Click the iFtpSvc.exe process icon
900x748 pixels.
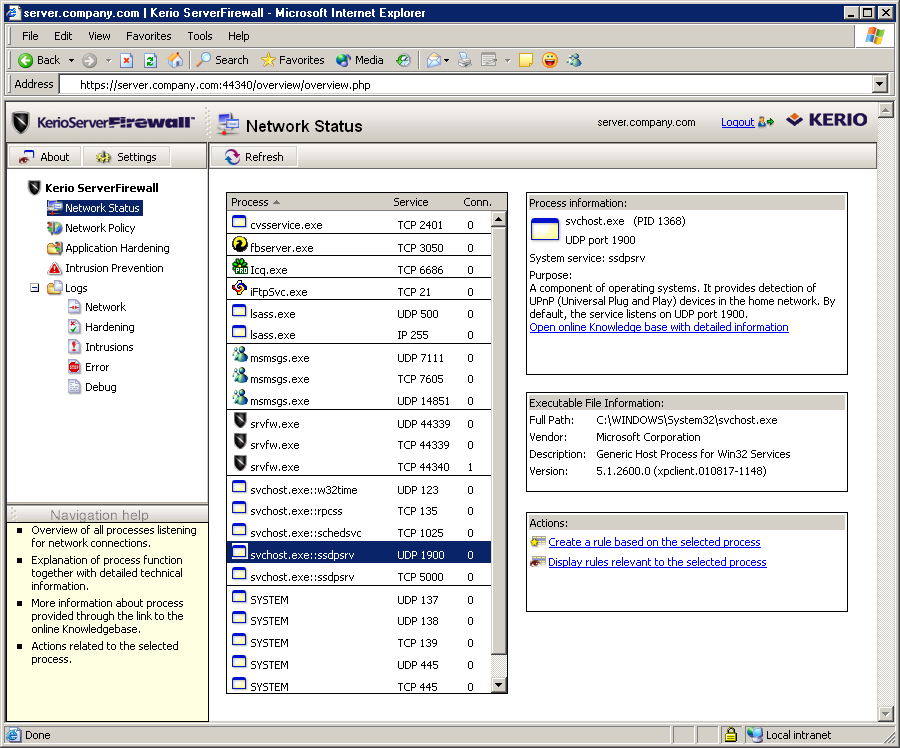click(x=239, y=289)
